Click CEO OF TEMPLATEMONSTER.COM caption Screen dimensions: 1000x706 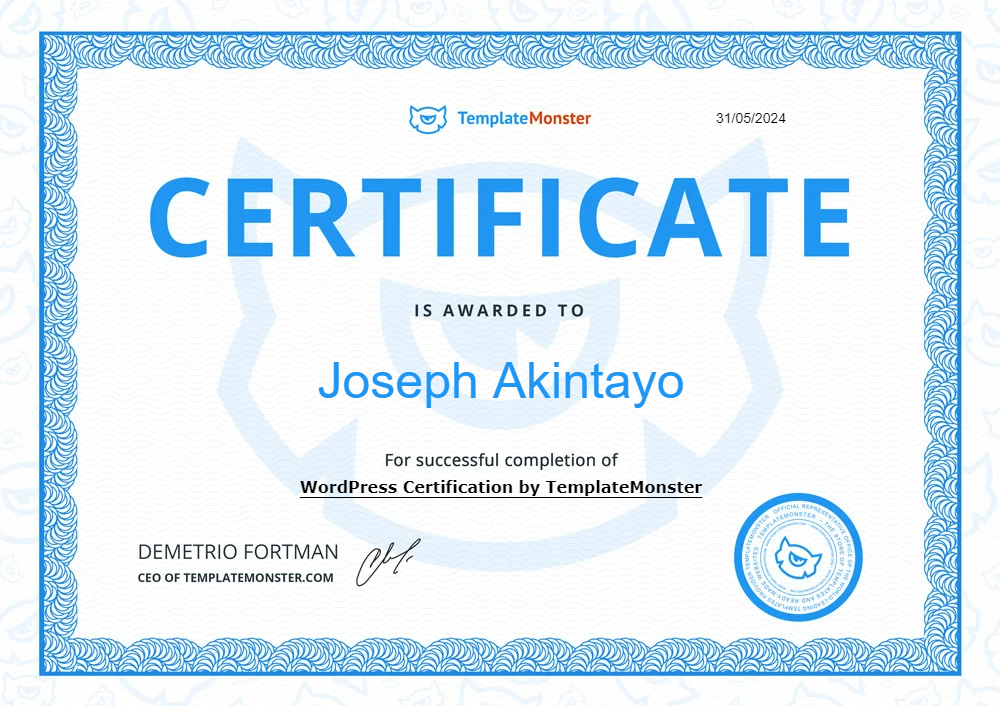pyautogui.click(x=235, y=578)
